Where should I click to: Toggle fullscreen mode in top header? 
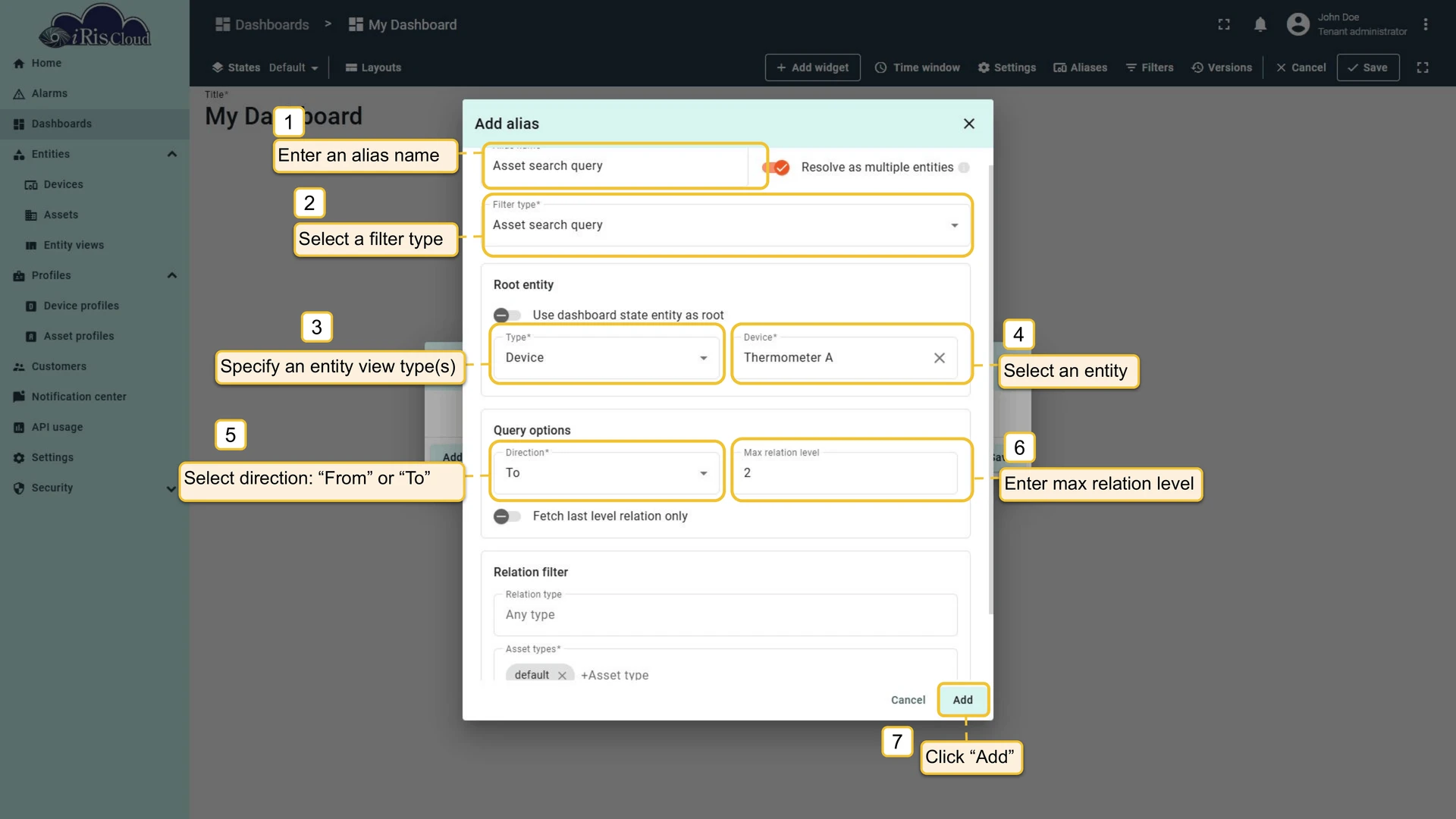click(x=1223, y=24)
